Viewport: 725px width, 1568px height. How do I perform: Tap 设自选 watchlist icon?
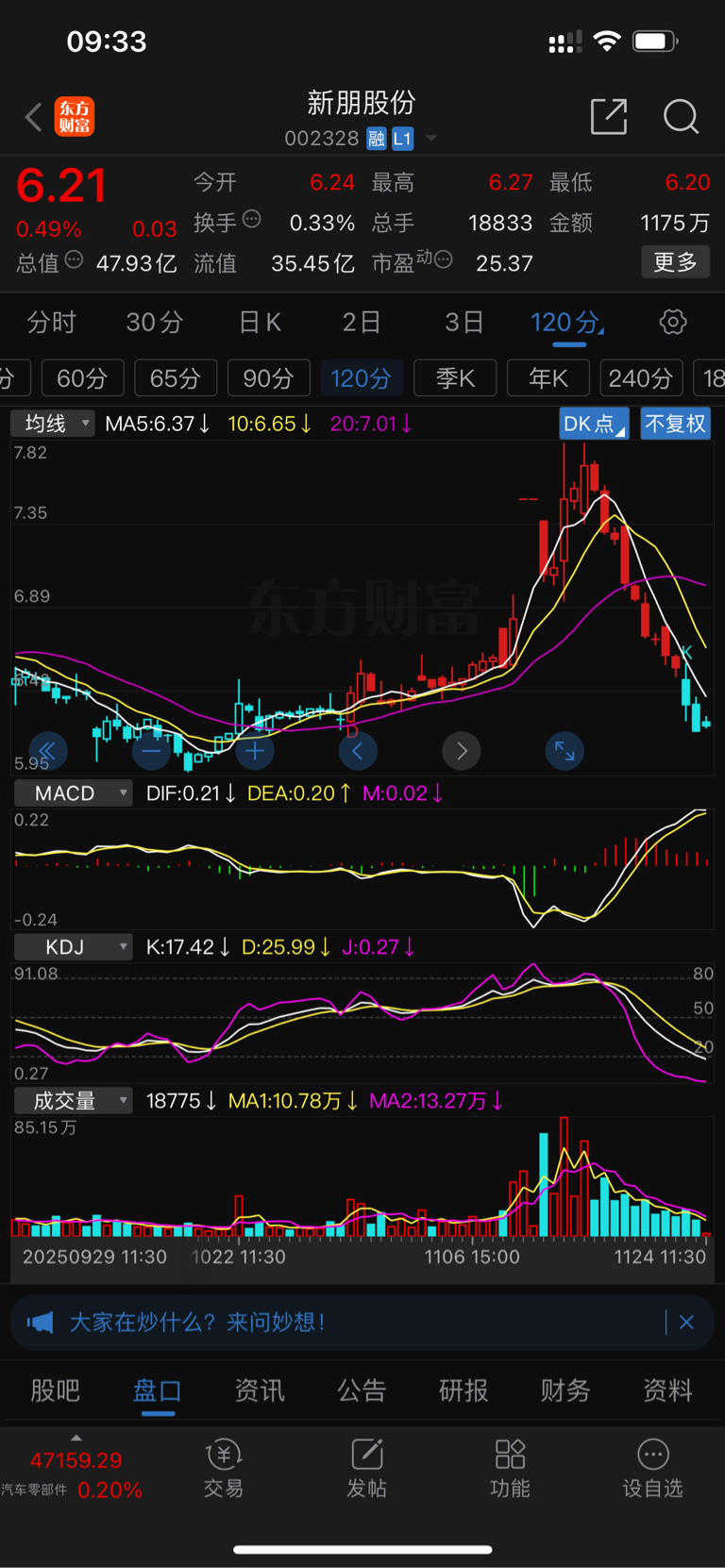click(x=652, y=1468)
